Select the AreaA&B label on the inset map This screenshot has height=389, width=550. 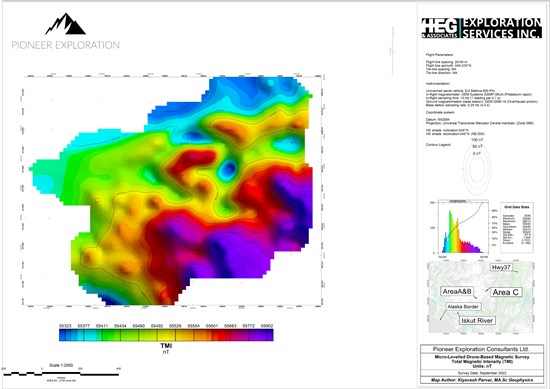click(x=457, y=291)
